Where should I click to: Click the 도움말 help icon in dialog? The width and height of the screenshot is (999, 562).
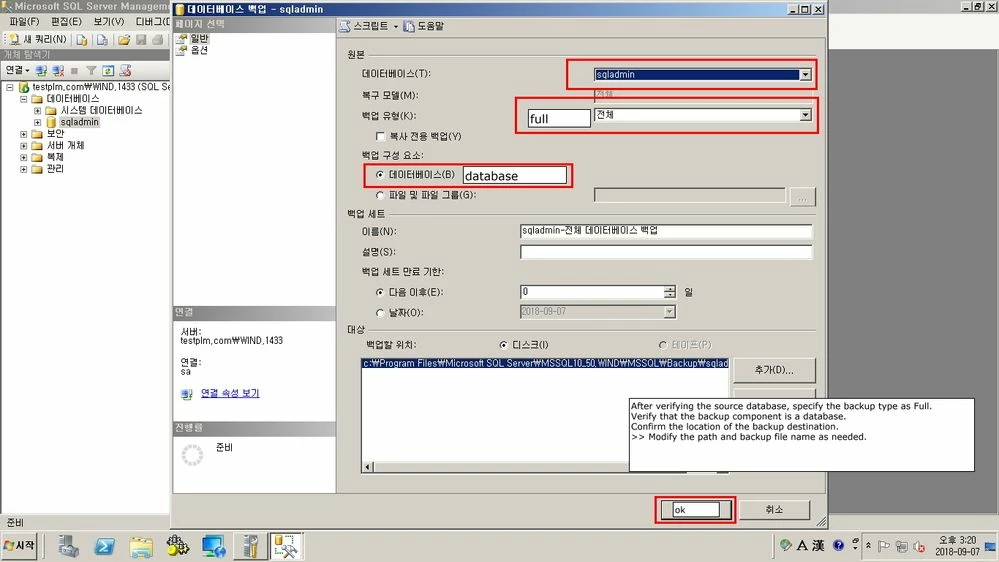pos(409,26)
